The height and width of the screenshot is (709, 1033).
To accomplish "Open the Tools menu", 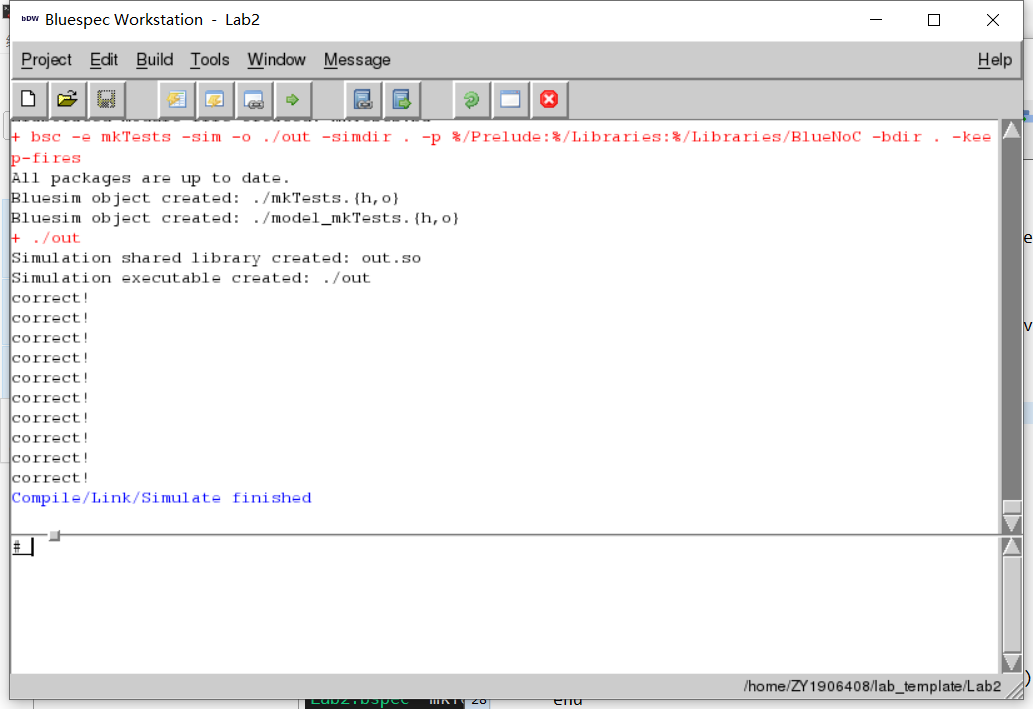I will (x=209, y=60).
